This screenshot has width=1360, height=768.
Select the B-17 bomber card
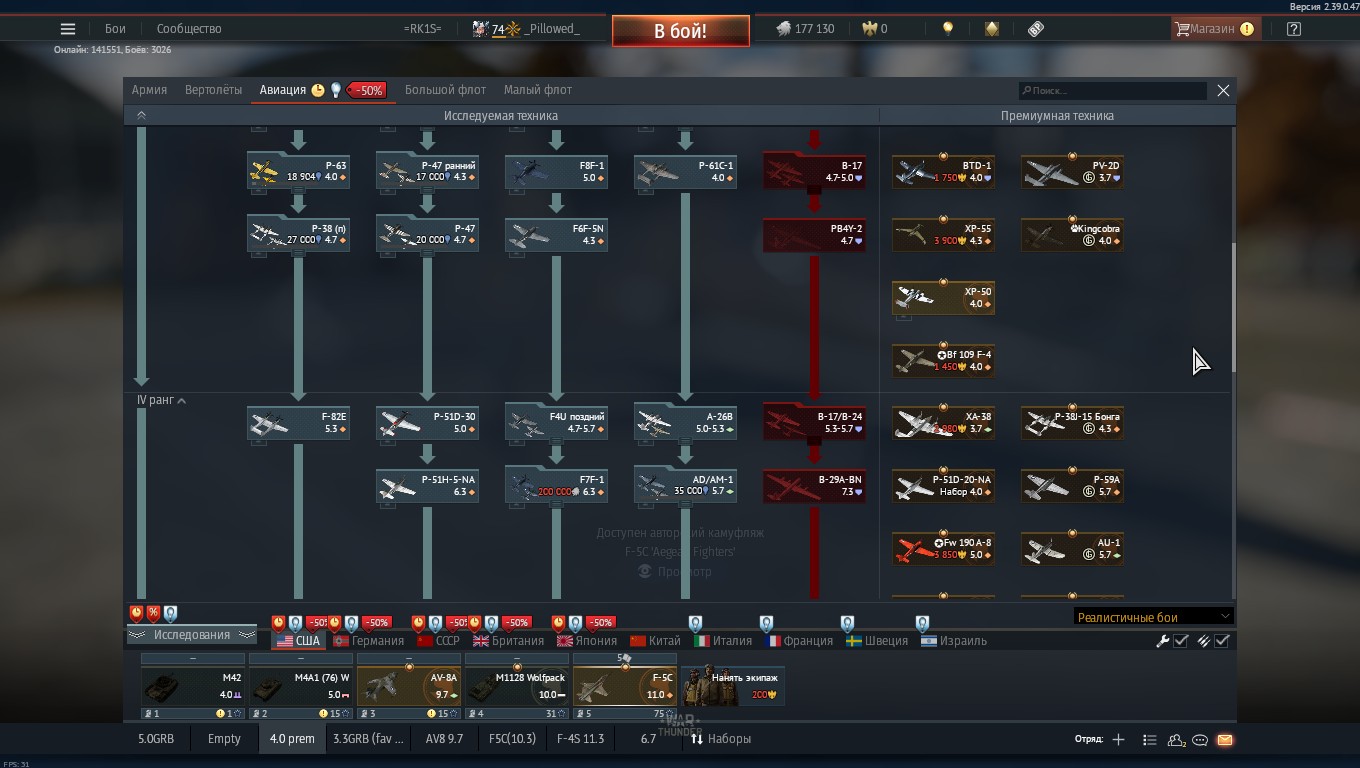814,171
